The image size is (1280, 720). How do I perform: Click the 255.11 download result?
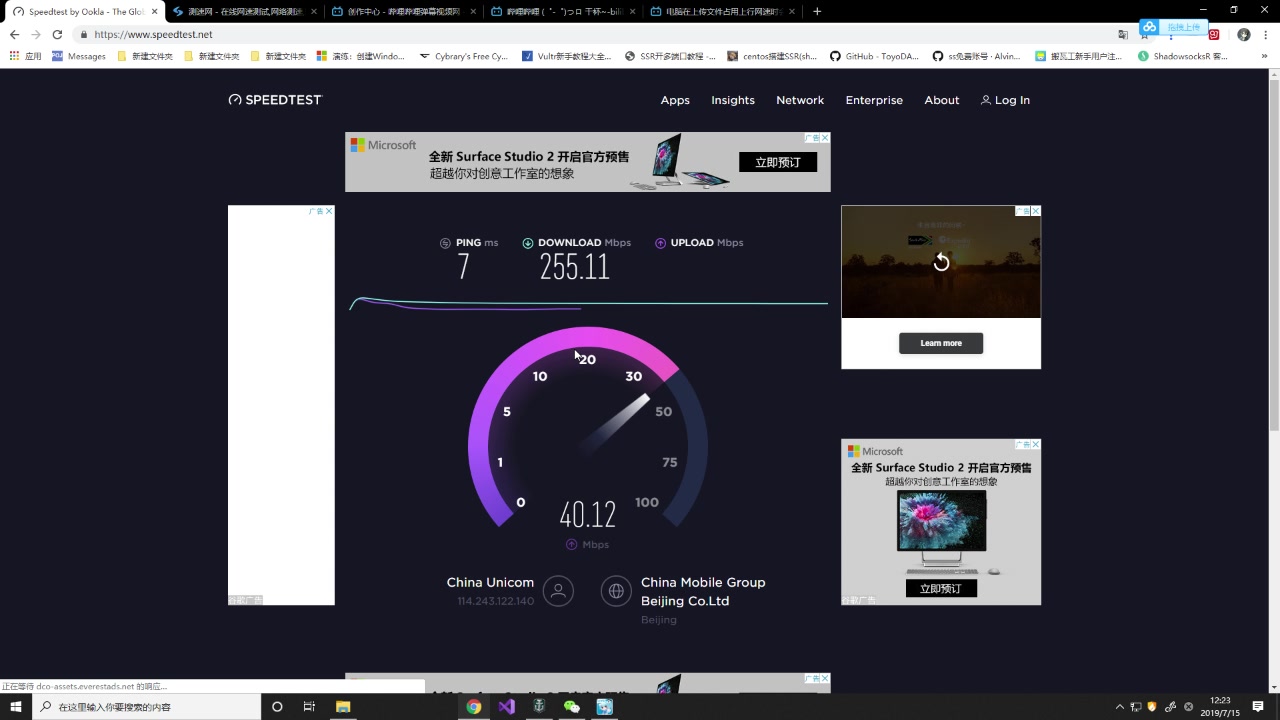(x=574, y=267)
